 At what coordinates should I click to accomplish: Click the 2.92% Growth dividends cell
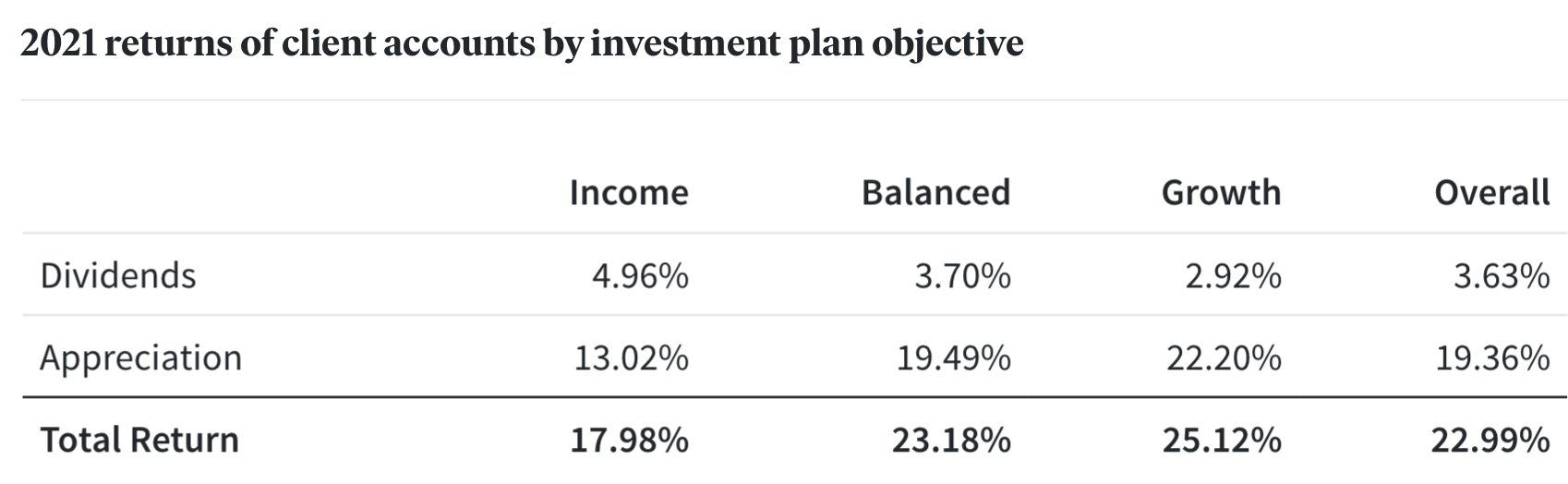[1233, 275]
